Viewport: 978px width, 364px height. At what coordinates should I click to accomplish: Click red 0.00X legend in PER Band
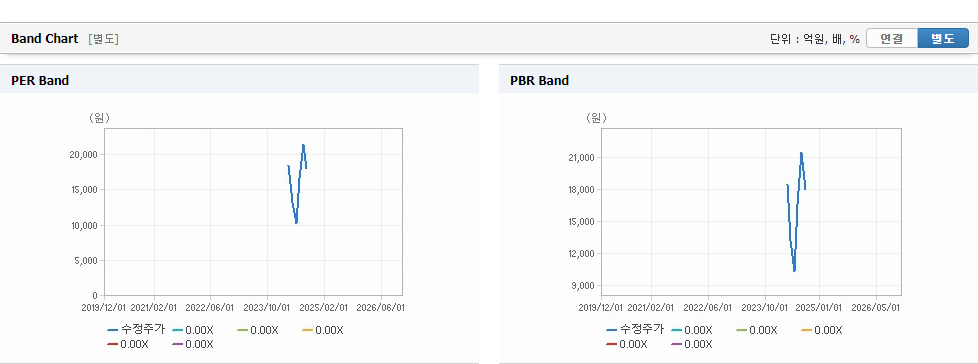[128, 344]
